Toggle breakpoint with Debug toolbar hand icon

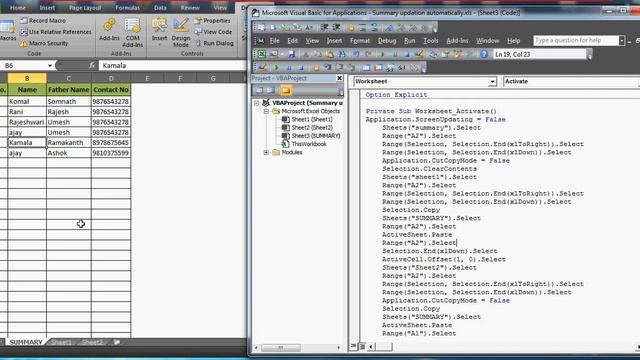tap(316, 67)
